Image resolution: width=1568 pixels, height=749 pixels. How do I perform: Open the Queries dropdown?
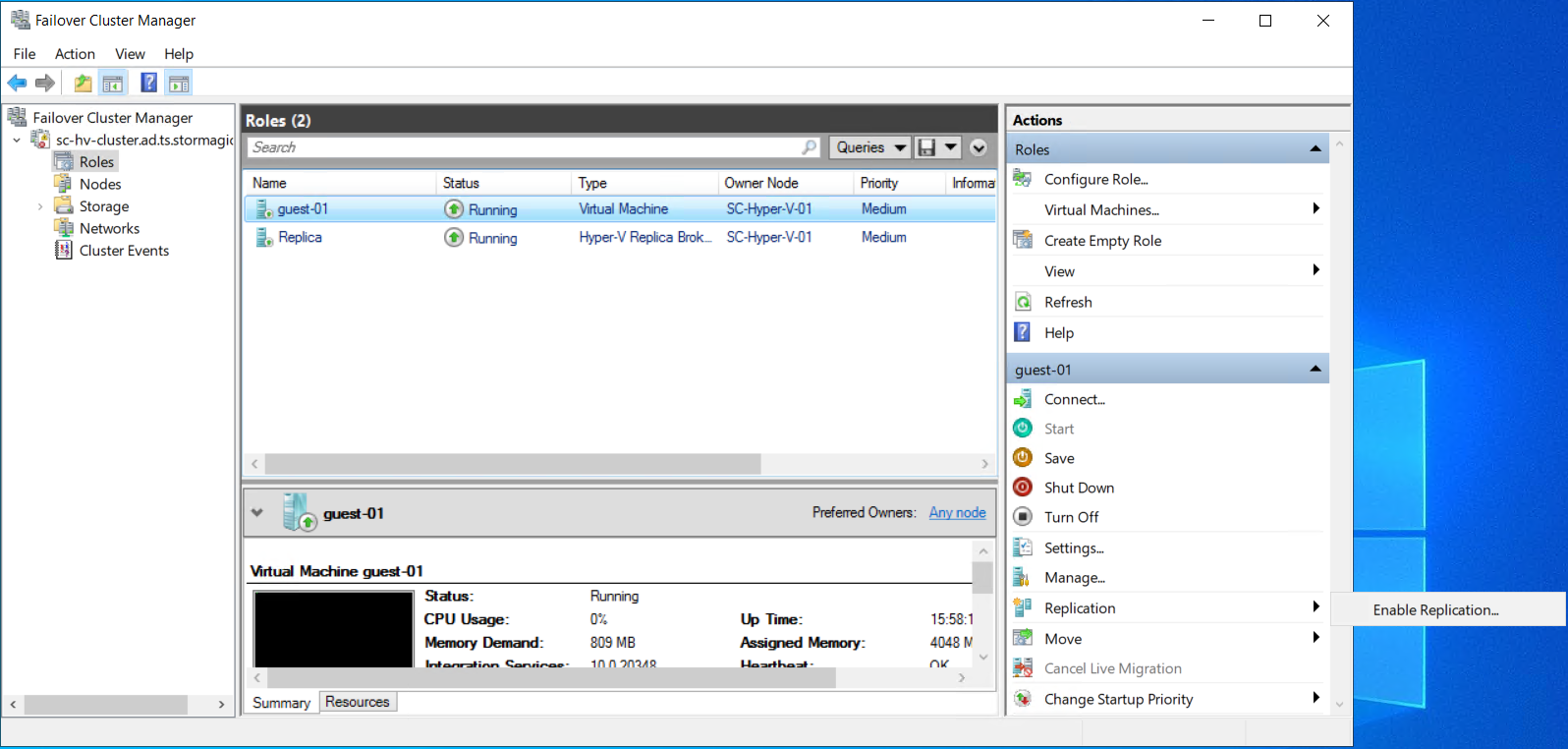tap(870, 147)
